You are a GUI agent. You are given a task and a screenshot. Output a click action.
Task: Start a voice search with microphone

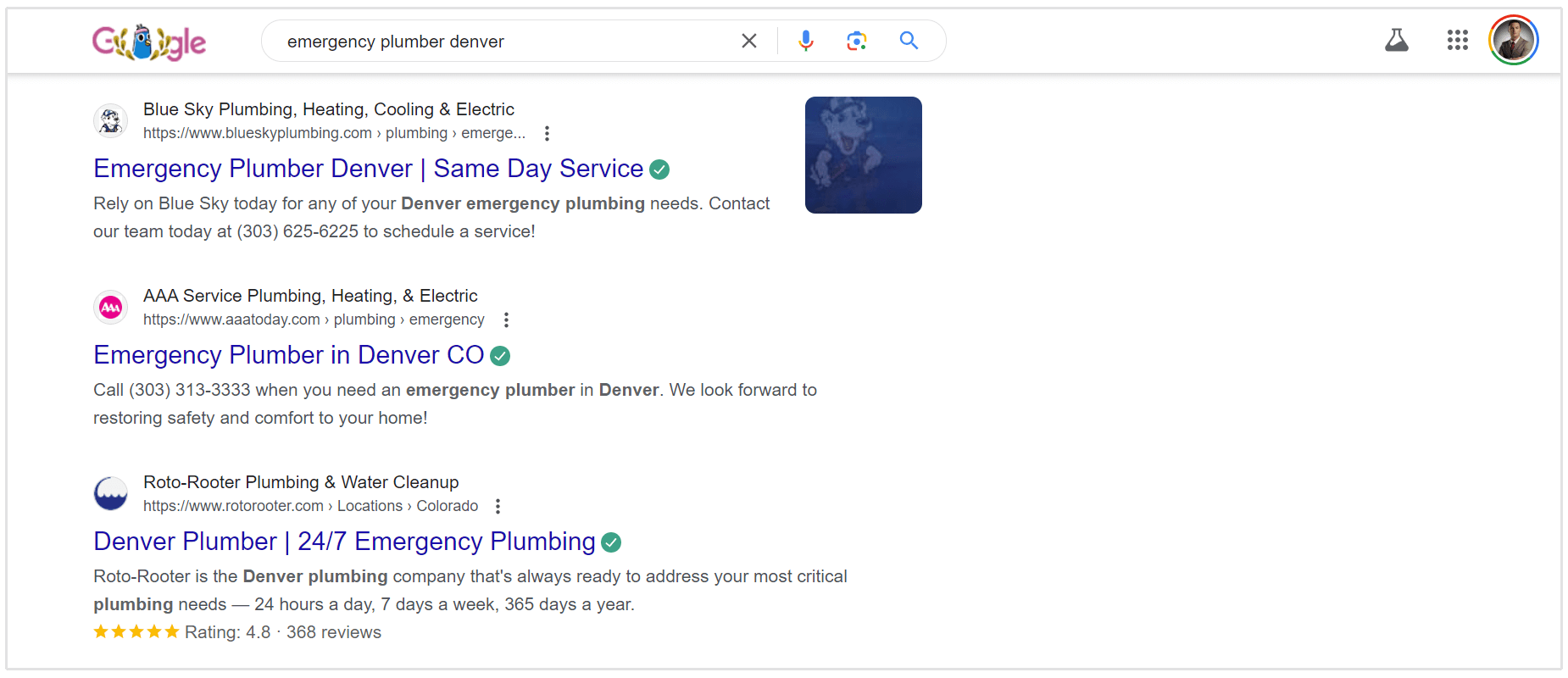coord(806,41)
